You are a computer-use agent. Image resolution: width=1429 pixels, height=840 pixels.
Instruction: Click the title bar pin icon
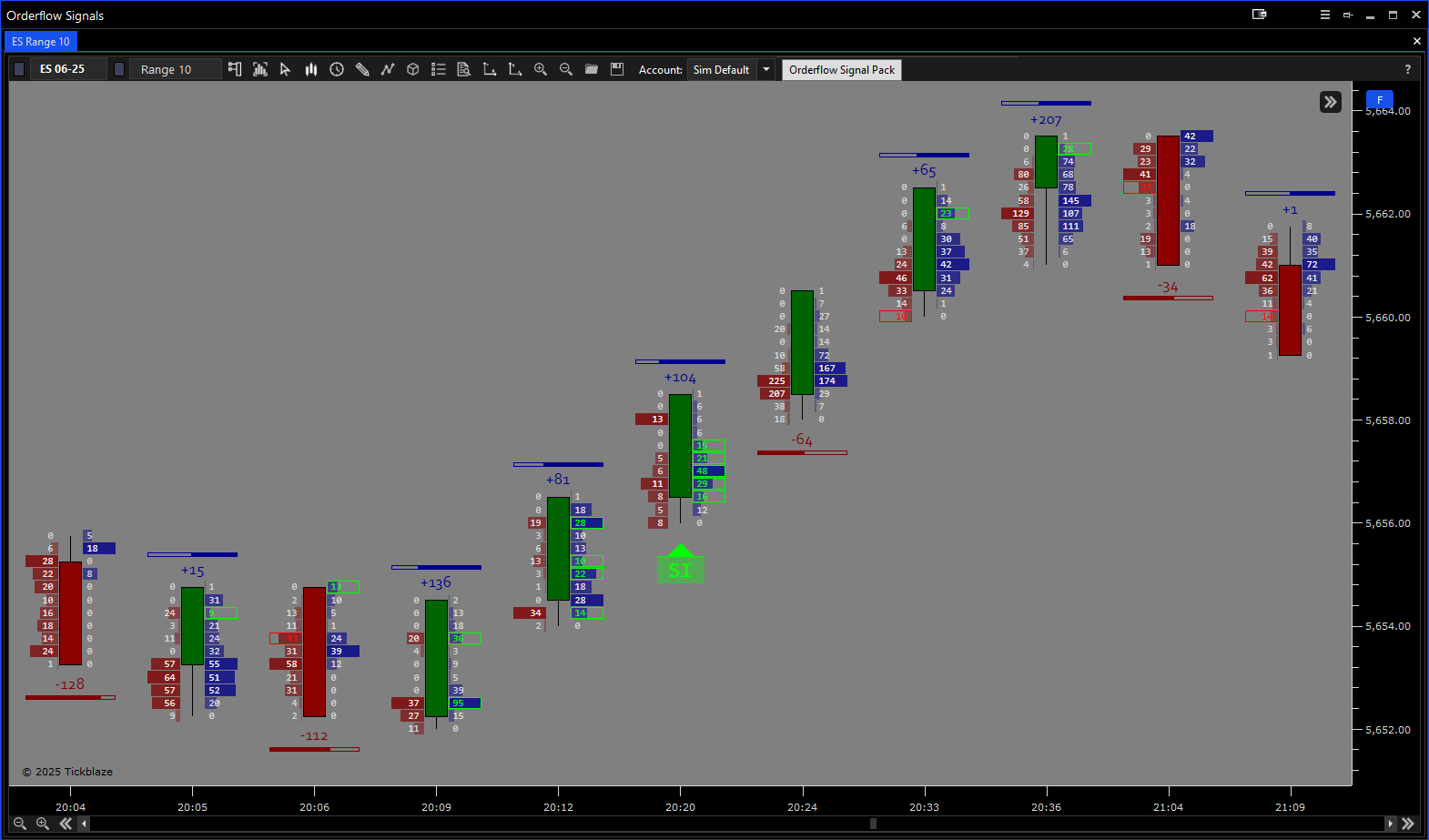[1348, 15]
